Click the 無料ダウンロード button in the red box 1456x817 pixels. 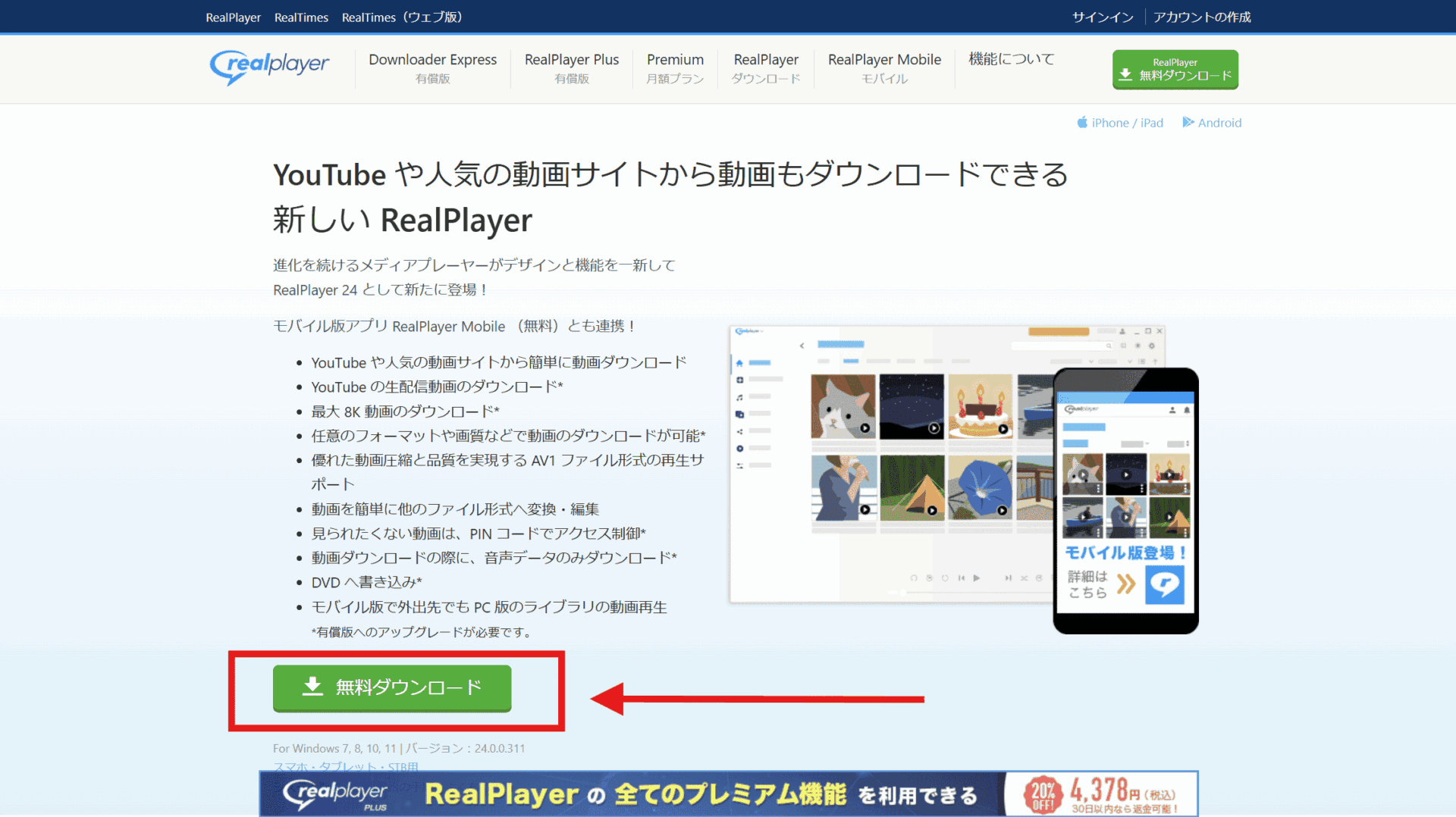[391, 688]
